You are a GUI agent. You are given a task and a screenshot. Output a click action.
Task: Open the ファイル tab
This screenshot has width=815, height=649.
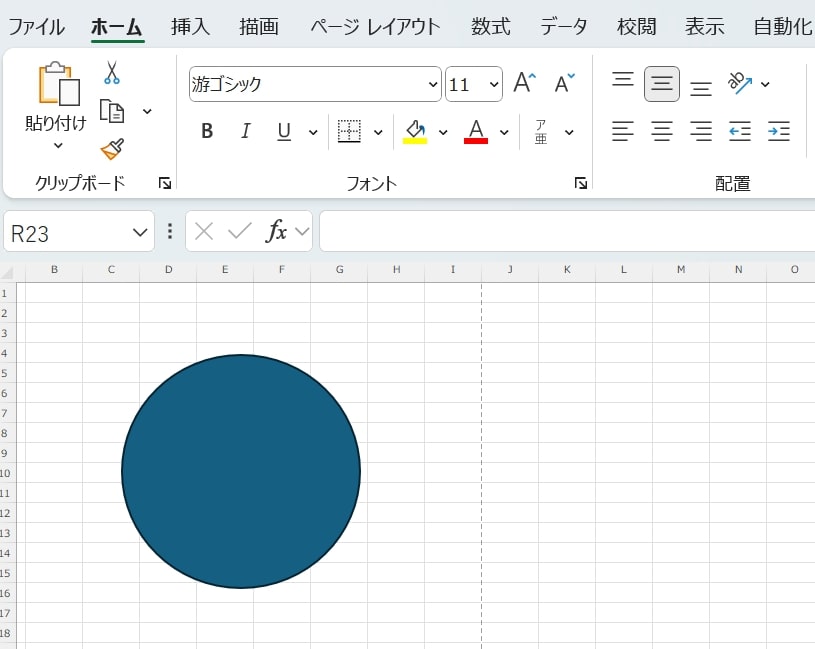pyautogui.click(x=36, y=27)
